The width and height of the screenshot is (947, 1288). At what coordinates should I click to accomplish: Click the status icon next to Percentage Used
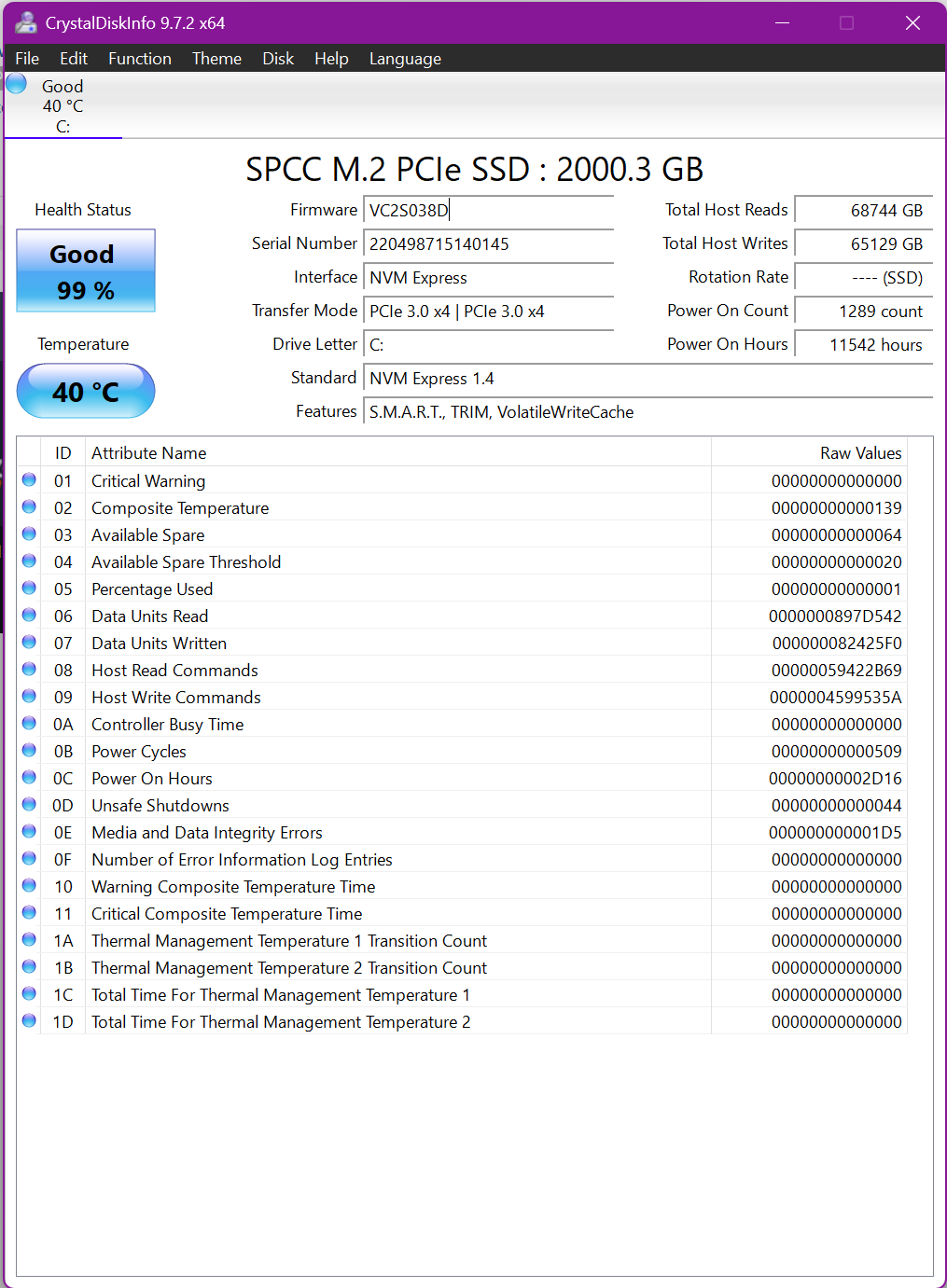click(29, 589)
